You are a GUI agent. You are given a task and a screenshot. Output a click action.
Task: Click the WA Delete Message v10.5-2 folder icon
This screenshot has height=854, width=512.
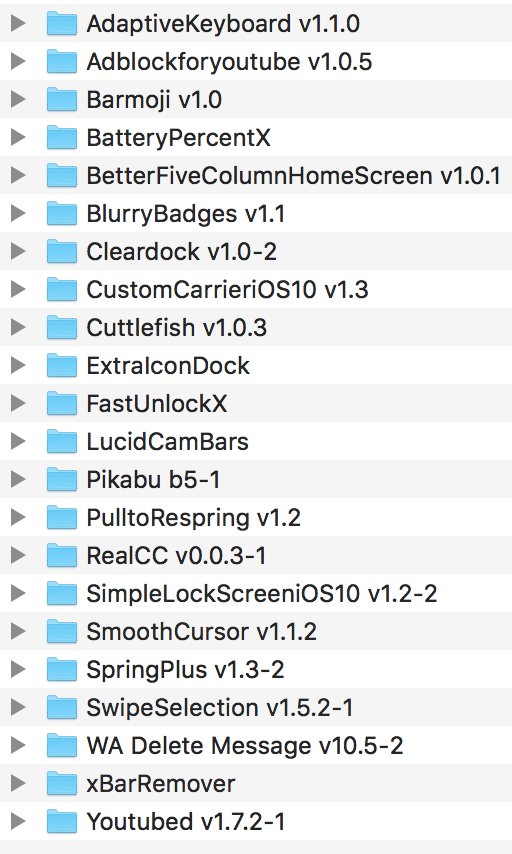click(x=62, y=746)
